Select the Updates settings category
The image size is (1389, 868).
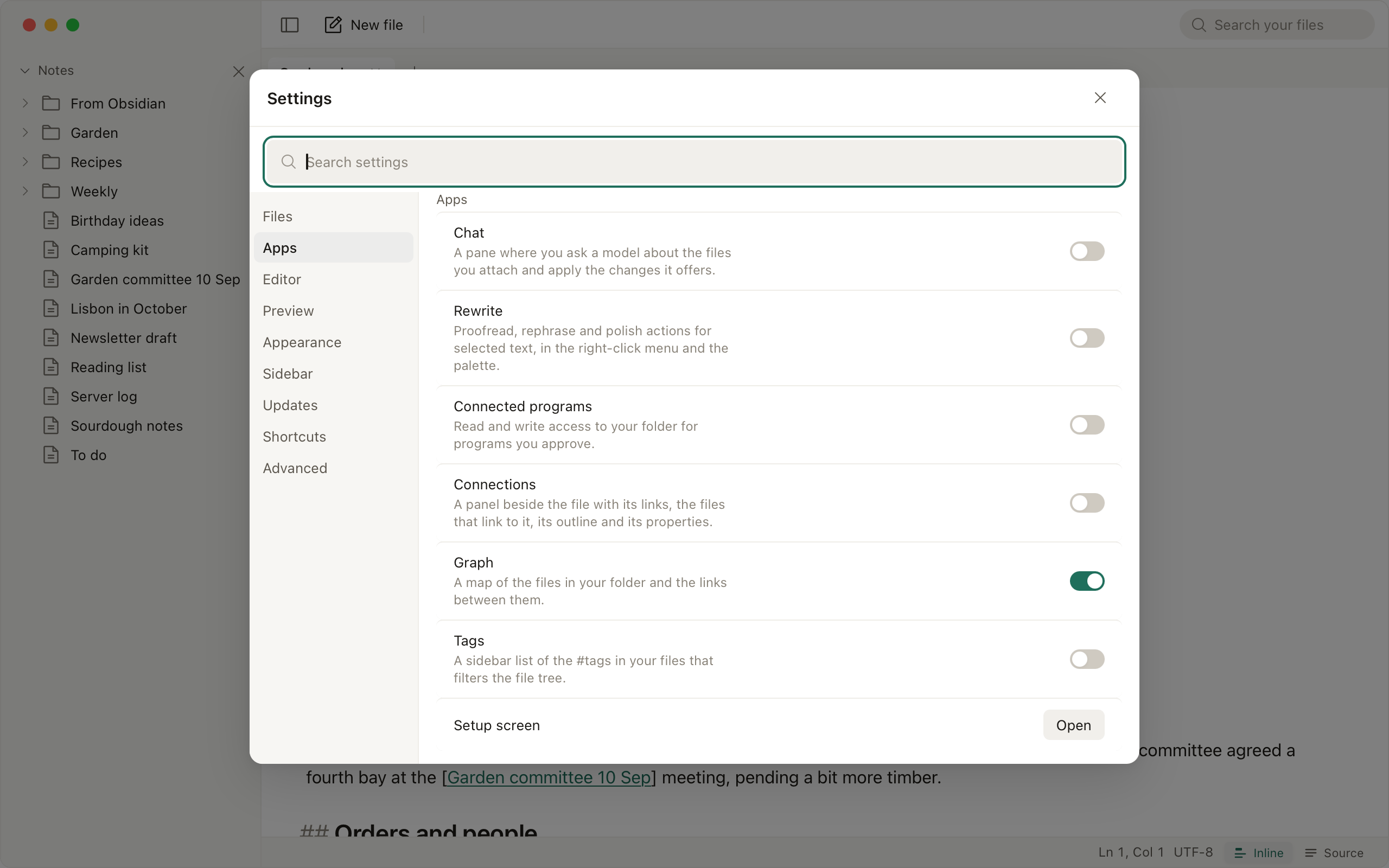(x=334, y=405)
